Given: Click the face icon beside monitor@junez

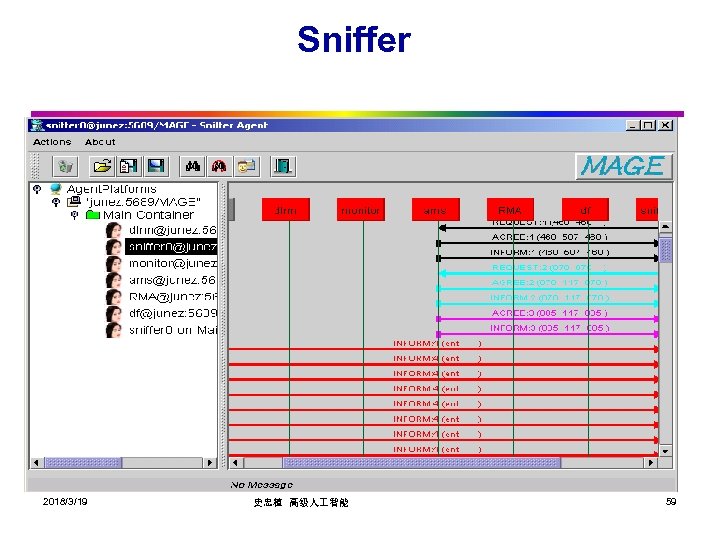Looking at the screenshot, I should (x=113, y=264).
